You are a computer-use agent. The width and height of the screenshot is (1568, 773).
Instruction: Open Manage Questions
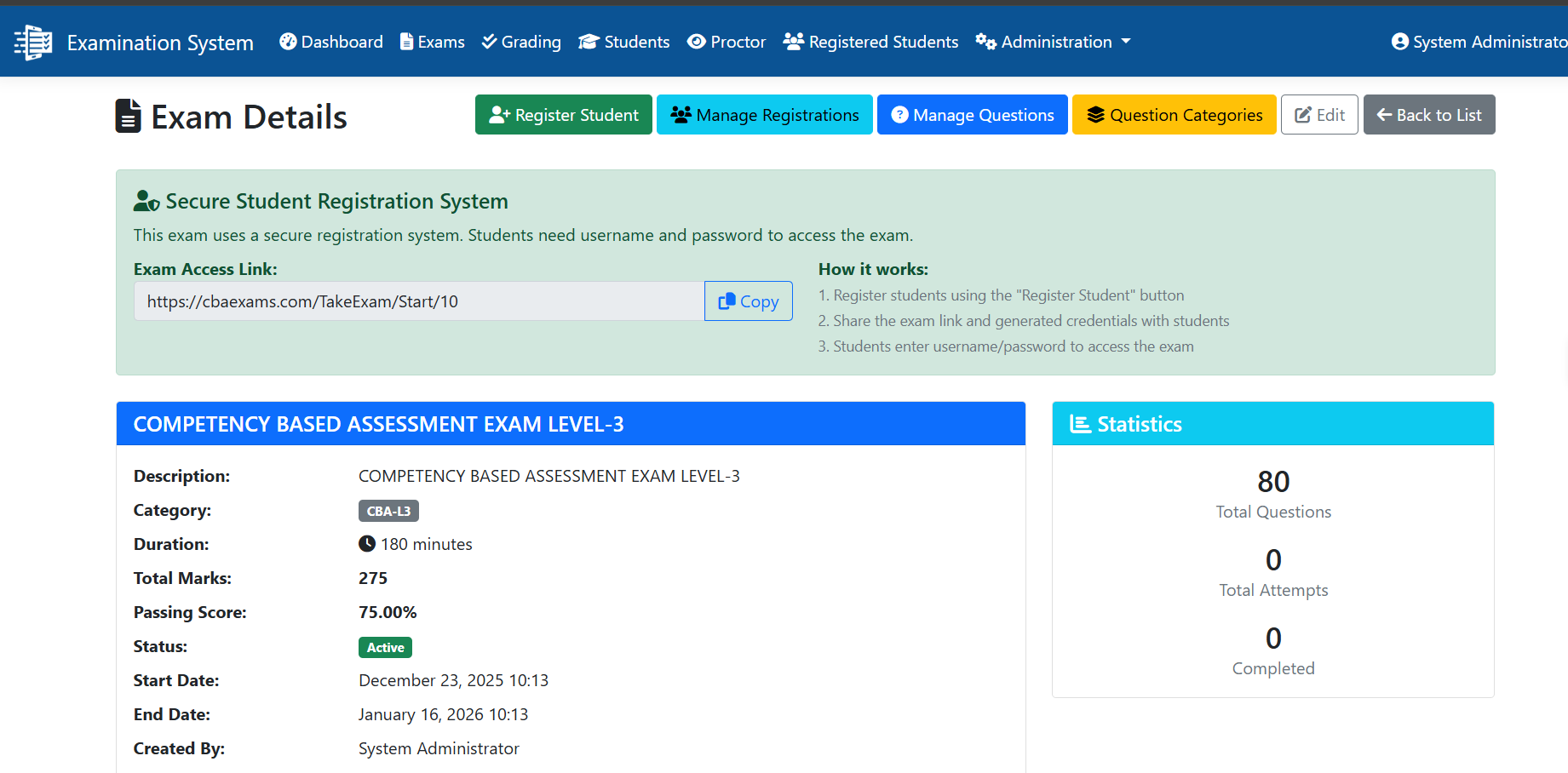point(973,115)
